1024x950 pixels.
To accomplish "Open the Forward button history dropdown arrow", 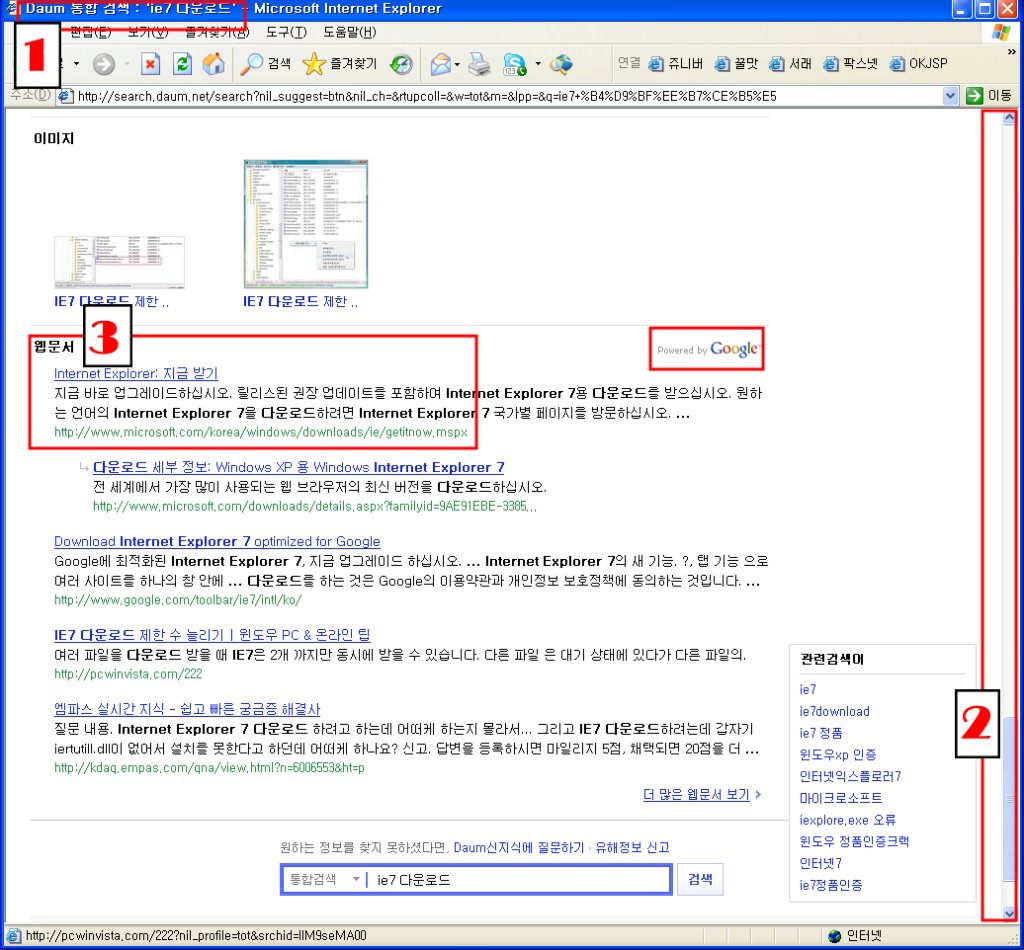I will point(127,63).
